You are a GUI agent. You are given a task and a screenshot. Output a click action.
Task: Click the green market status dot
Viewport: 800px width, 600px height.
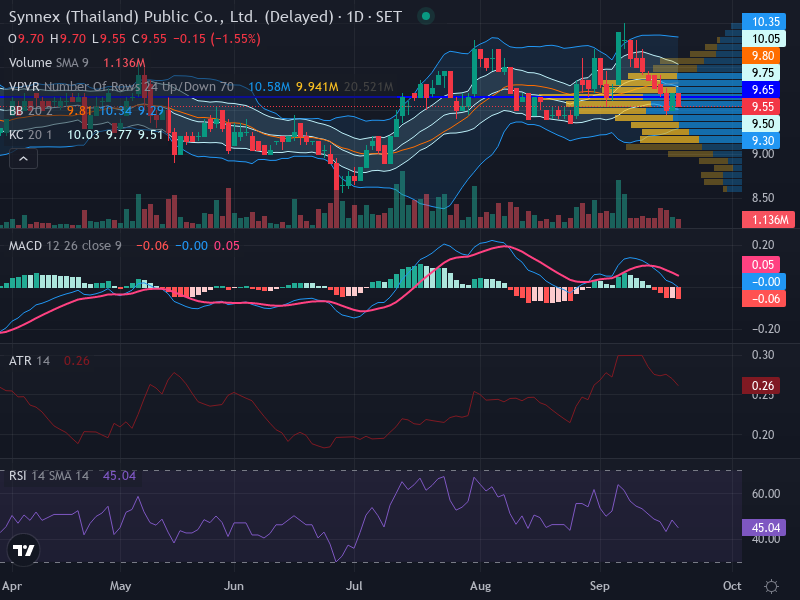426,17
